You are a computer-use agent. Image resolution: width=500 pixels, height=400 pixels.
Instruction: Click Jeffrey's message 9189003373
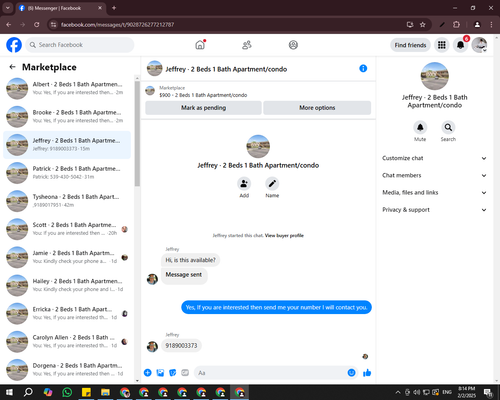(x=181, y=345)
